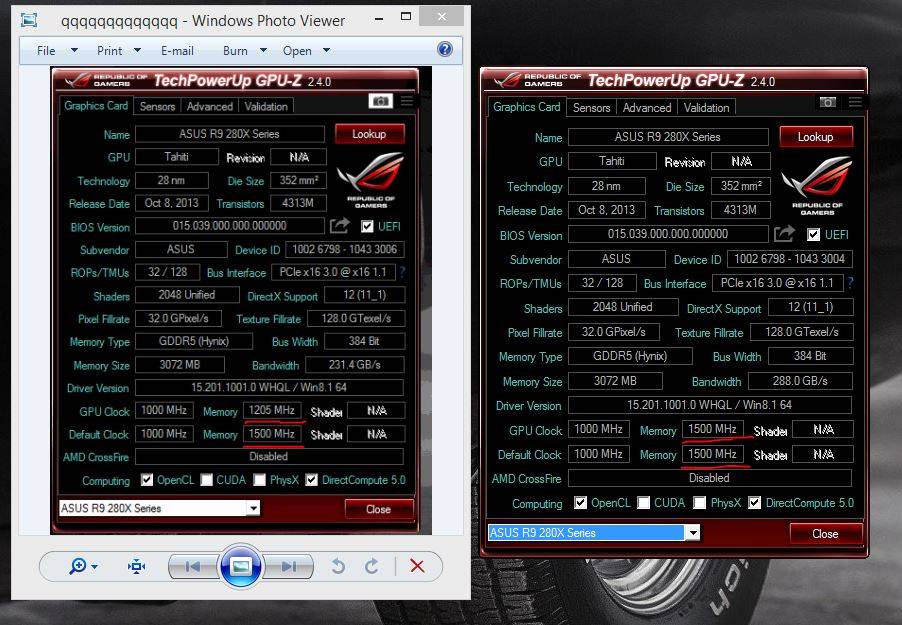Click the ROG logo in the standalone GPU-Z window

pos(817,185)
